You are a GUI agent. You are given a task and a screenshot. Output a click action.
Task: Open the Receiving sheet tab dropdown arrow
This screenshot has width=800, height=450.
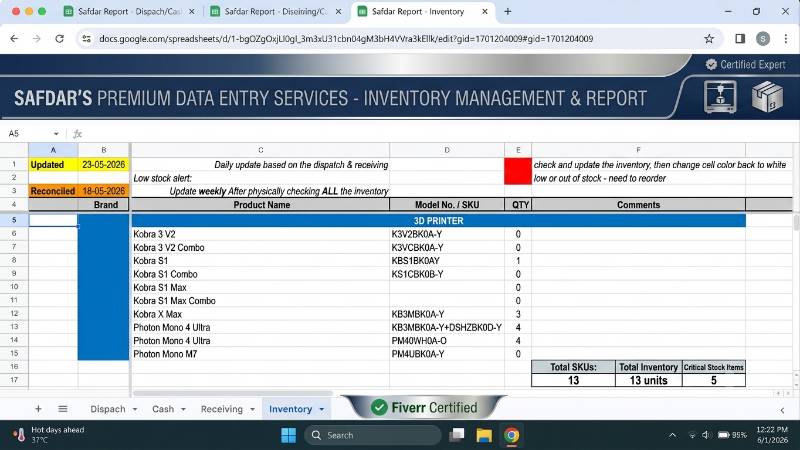tap(252, 409)
